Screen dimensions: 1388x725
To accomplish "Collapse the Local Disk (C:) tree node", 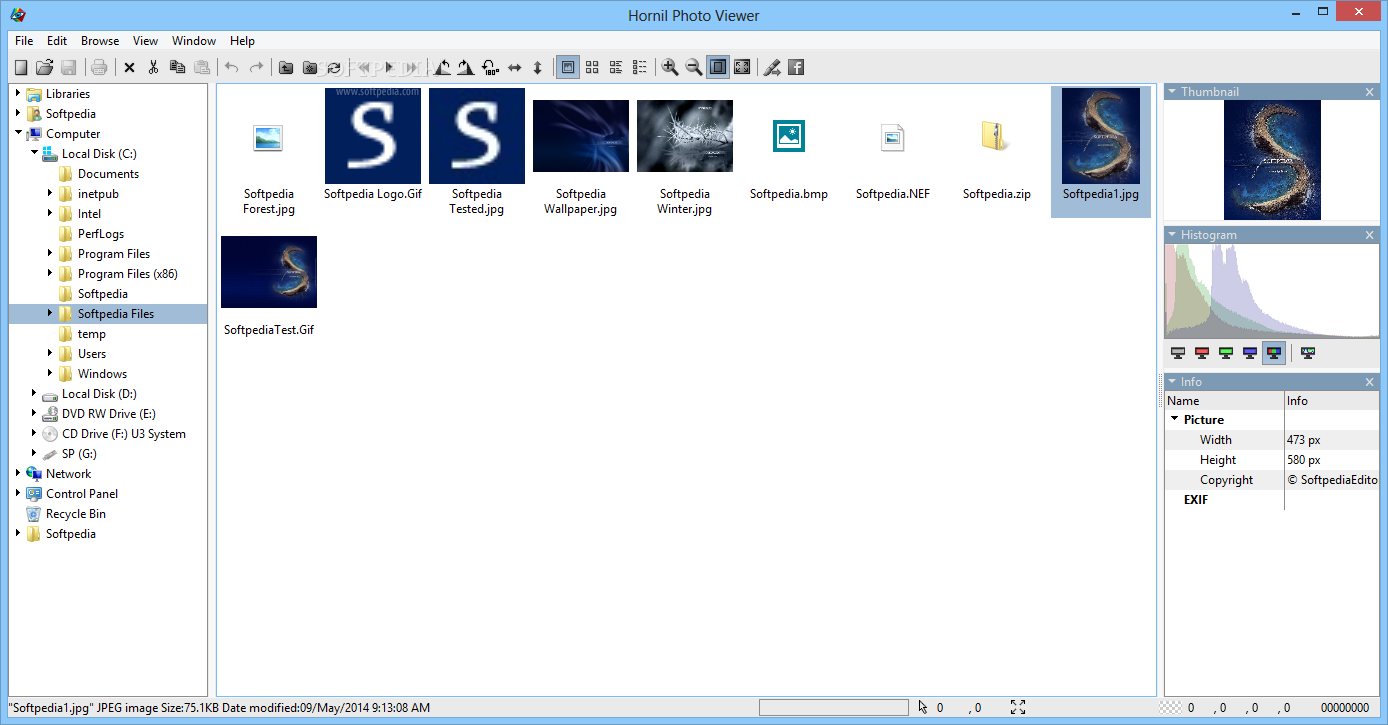I will [x=34, y=153].
